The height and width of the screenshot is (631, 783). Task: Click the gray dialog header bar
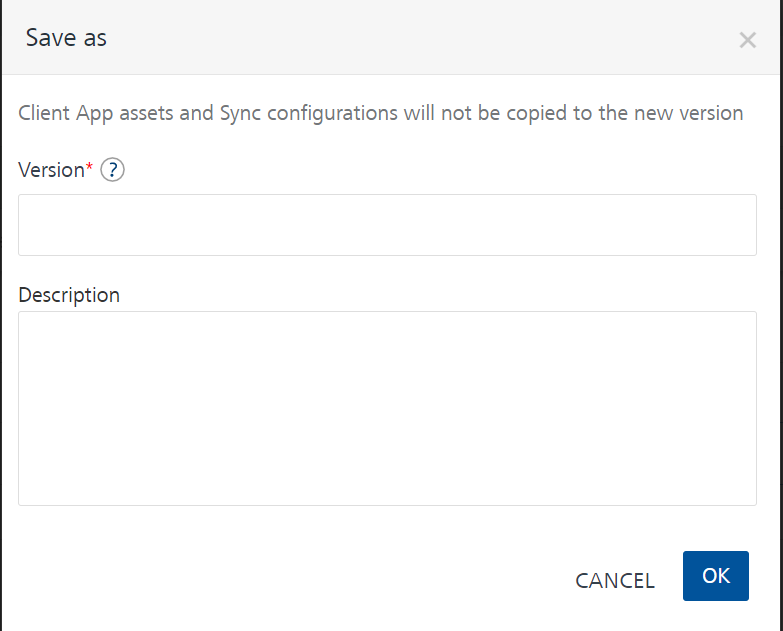click(x=400, y=38)
